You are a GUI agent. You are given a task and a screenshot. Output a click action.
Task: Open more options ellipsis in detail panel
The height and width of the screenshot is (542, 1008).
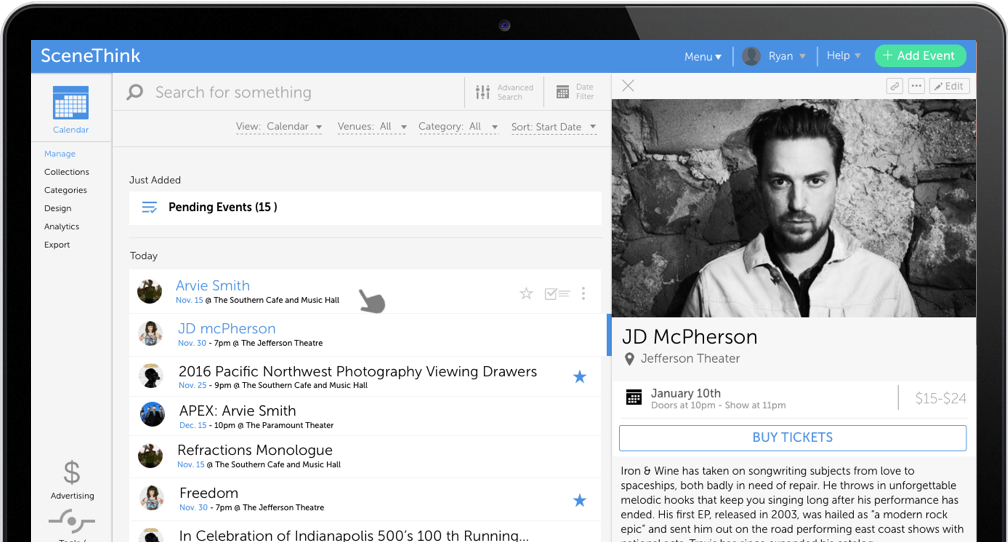pyautogui.click(x=916, y=86)
